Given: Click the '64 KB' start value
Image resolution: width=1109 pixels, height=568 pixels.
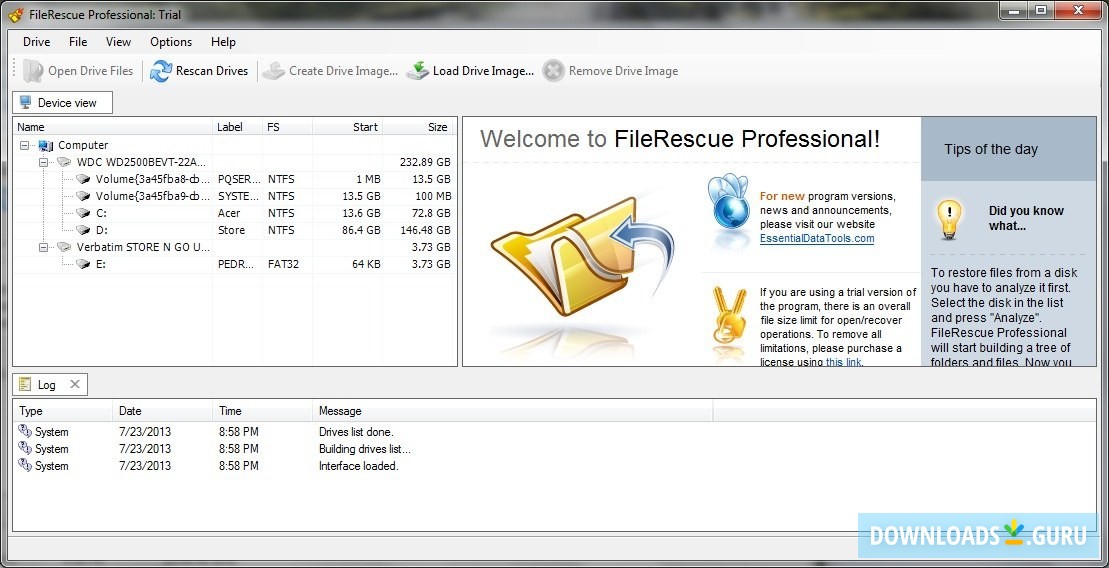Looking at the screenshot, I should tap(364, 264).
